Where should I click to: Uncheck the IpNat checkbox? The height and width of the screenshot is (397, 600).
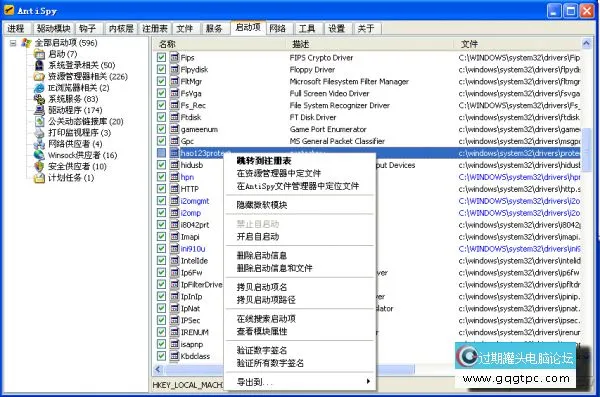point(161,308)
